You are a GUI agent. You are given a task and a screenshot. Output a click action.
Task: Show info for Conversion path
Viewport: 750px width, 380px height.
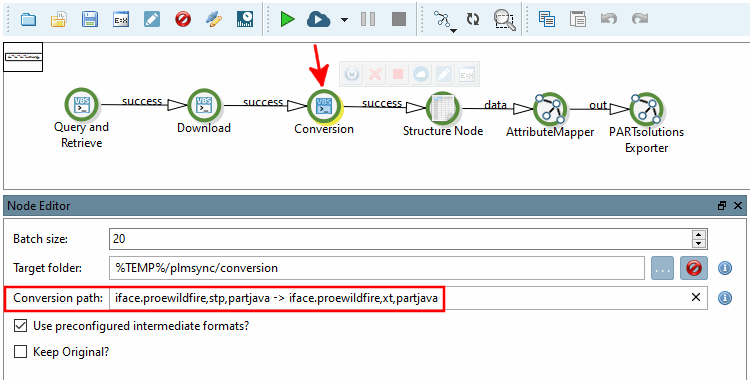tap(725, 298)
